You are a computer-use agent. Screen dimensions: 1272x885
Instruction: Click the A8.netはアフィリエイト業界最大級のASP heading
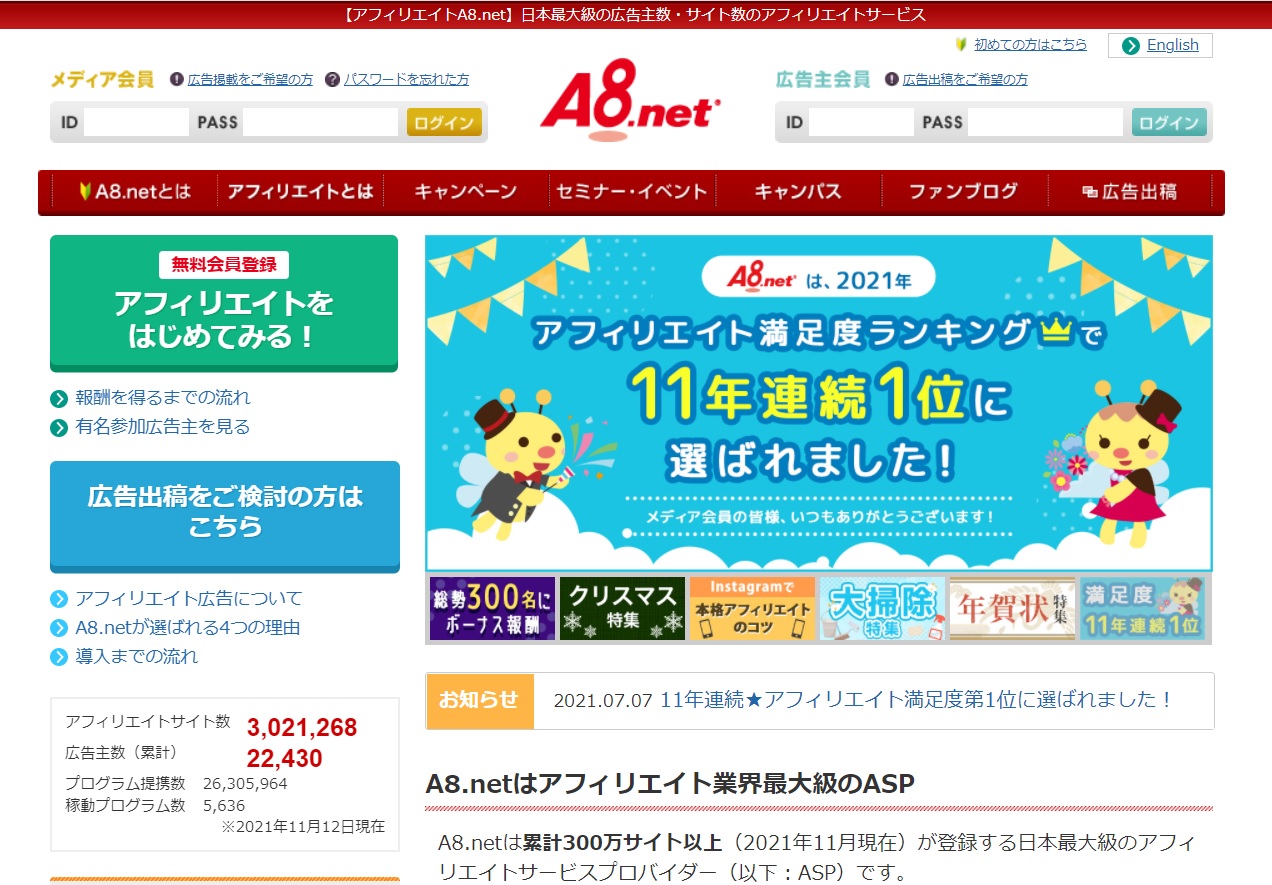[670, 783]
